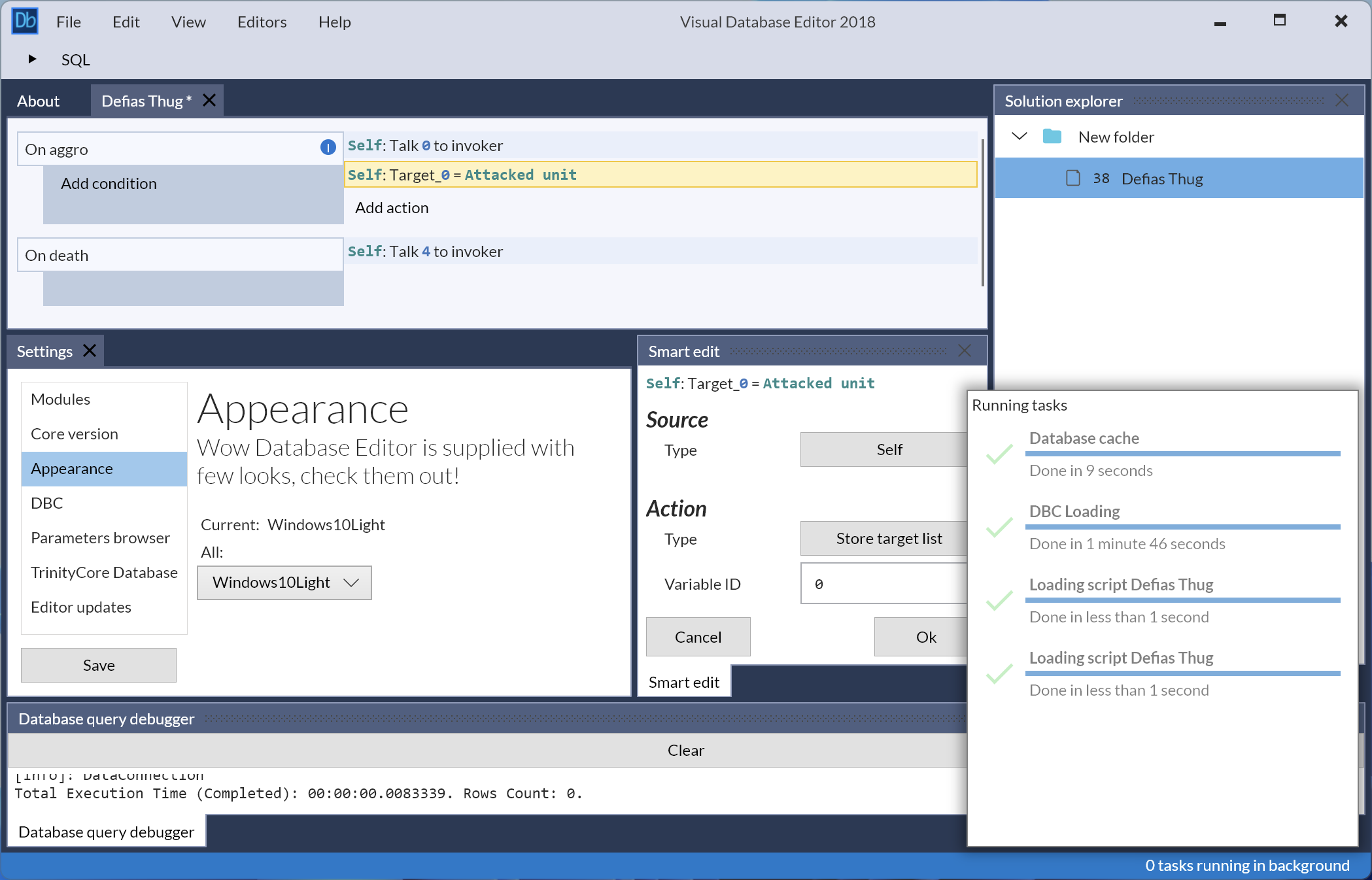Click the Save button in Settings
Screen dimensions: 1372x880
click(98, 665)
